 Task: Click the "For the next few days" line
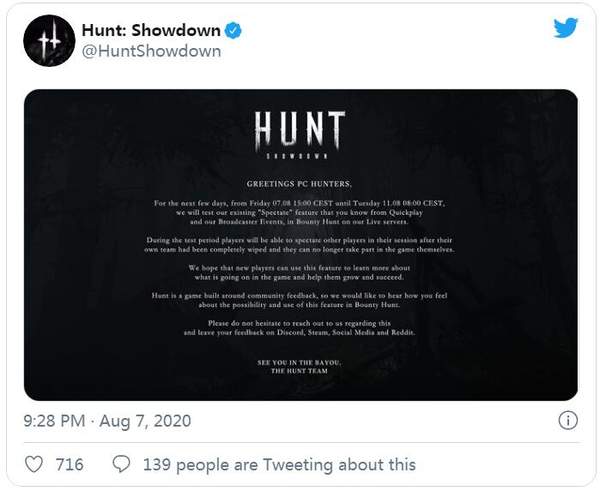point(300,204)
